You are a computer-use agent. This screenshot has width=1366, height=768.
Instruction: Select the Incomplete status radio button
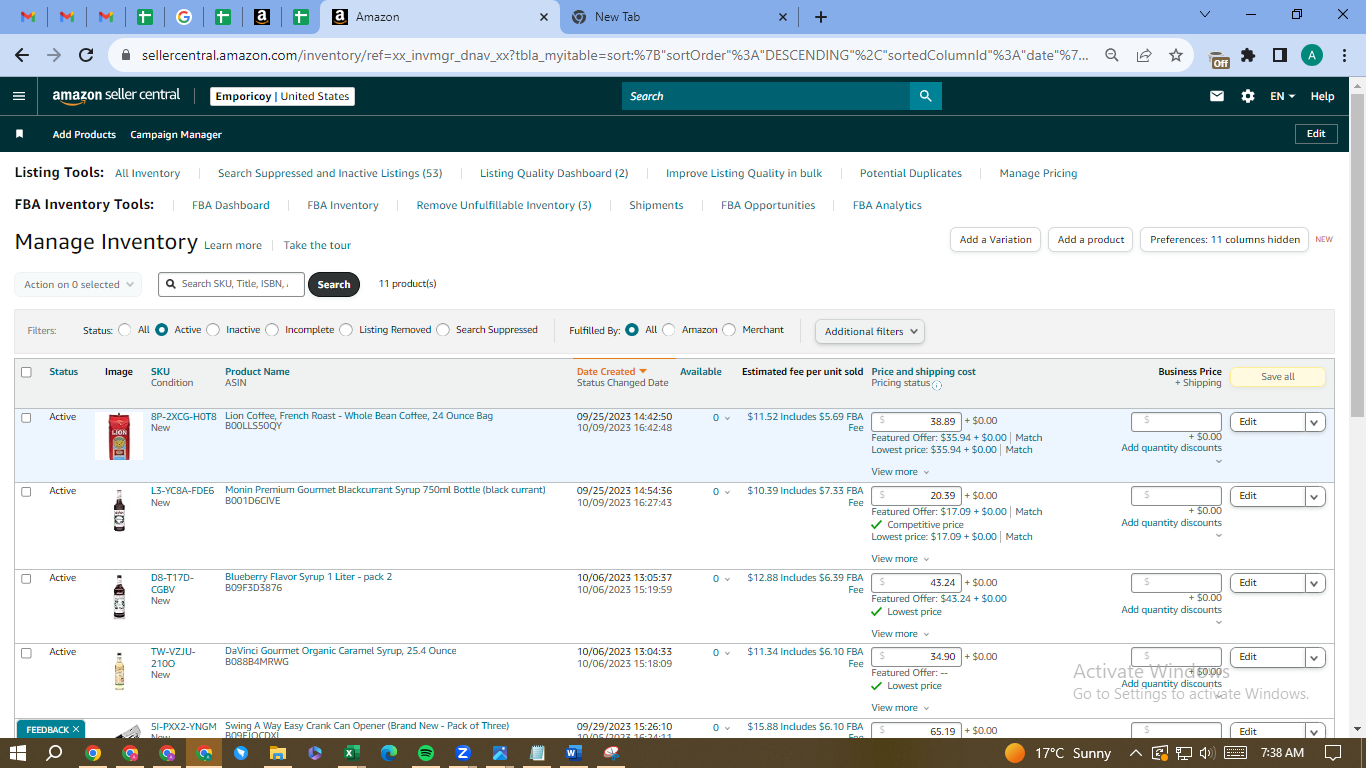272,330
